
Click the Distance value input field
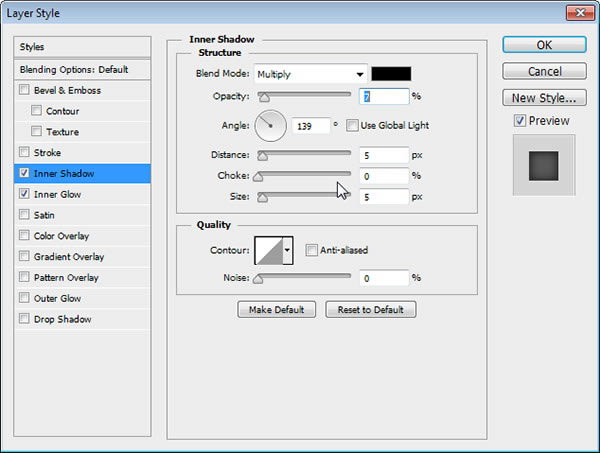point(384,155)
